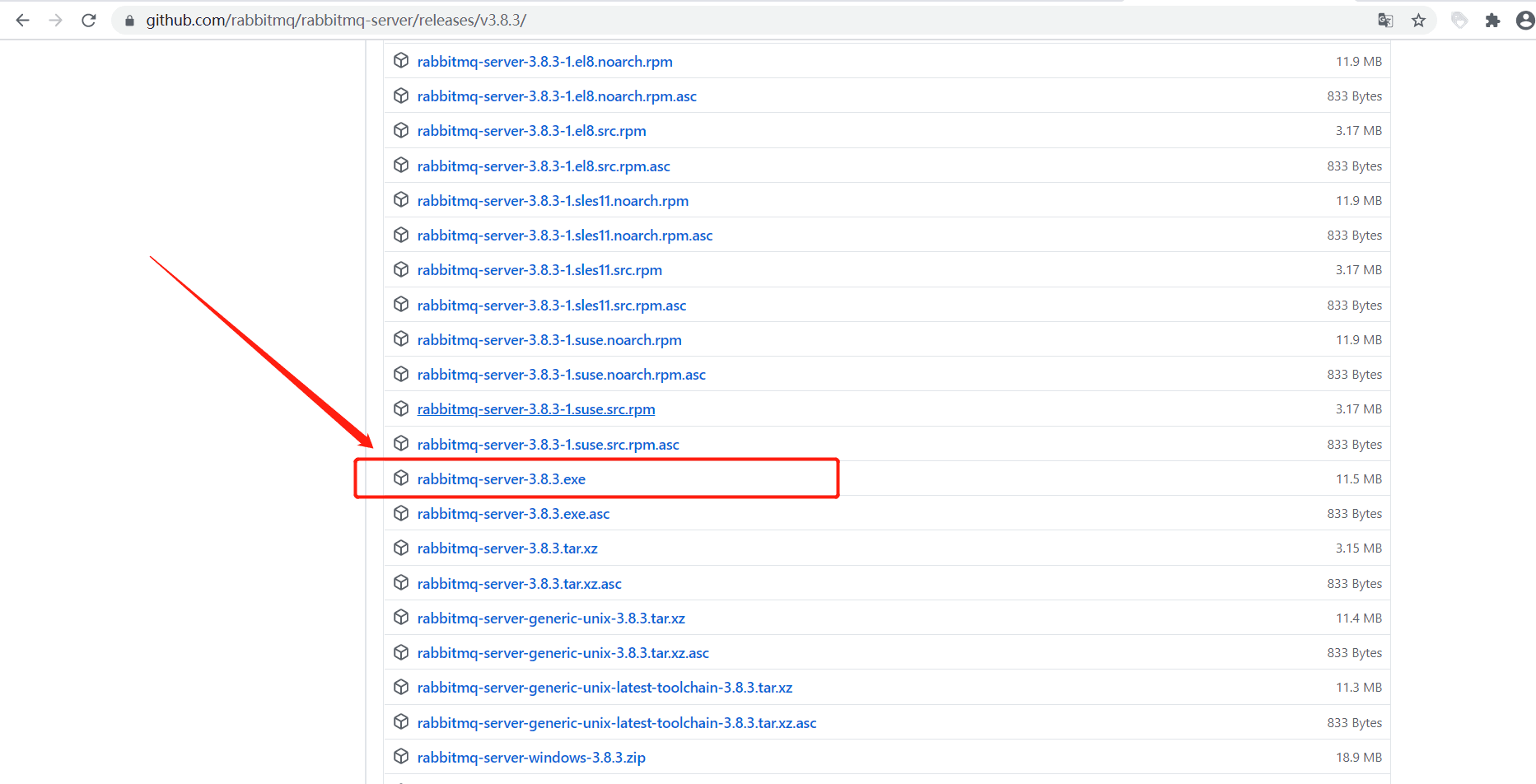Click package icon beside suse.noarch.rpm row
This screenshot has width=1536, height=784.
click(x=401, y=339)
